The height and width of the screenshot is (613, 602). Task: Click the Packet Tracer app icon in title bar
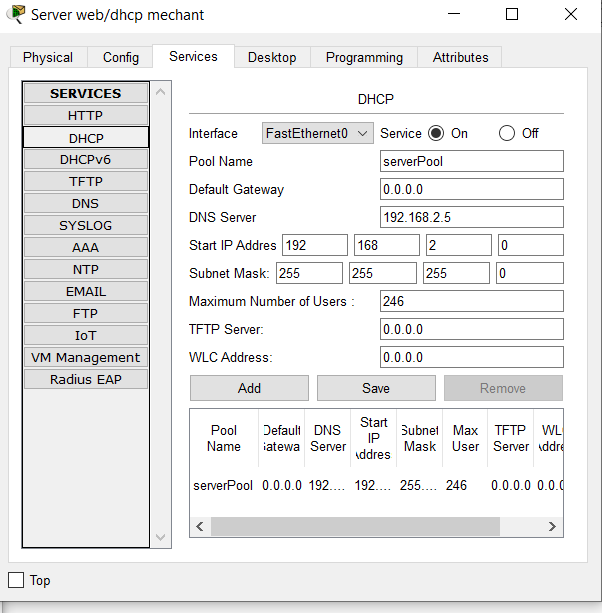point(16,15)
